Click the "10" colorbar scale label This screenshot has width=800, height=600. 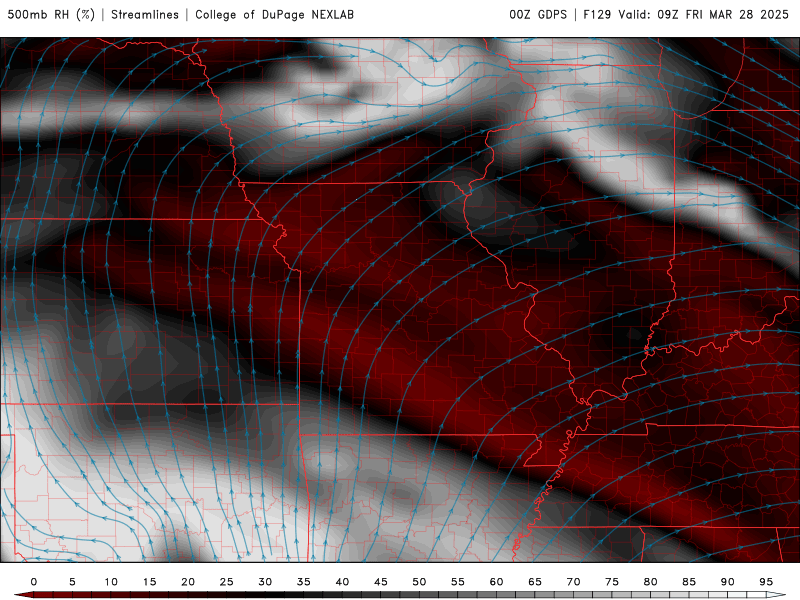[111, 582]
